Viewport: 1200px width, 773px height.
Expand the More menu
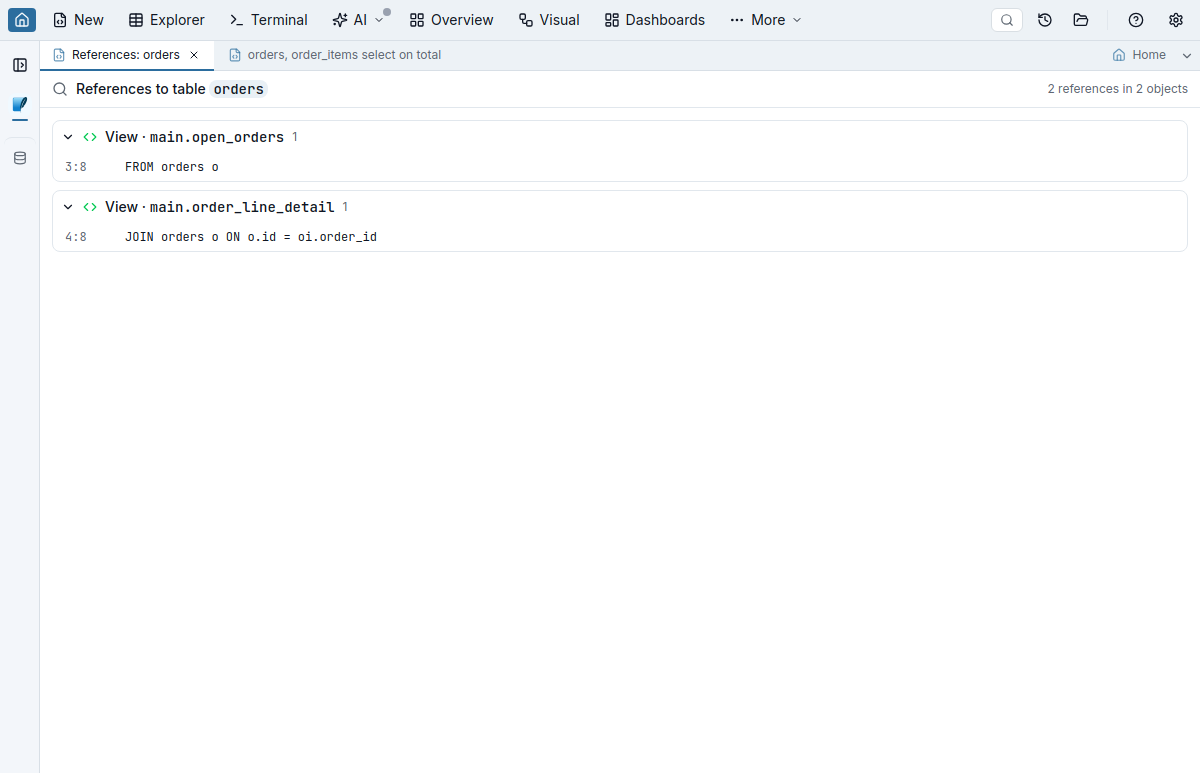tap(766, 20)
